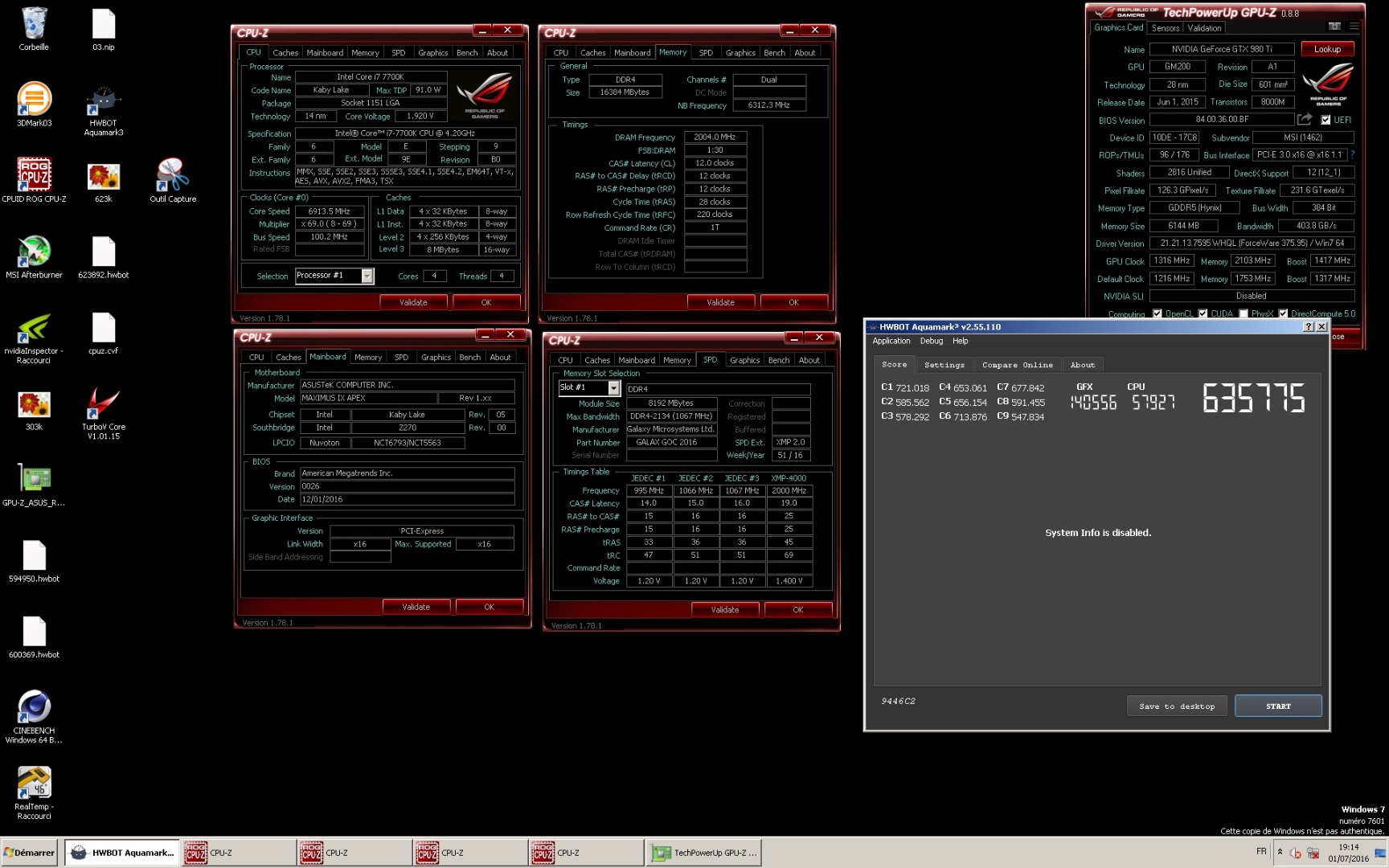Select the 594950.hwbot file icon

tap(34, 560)
